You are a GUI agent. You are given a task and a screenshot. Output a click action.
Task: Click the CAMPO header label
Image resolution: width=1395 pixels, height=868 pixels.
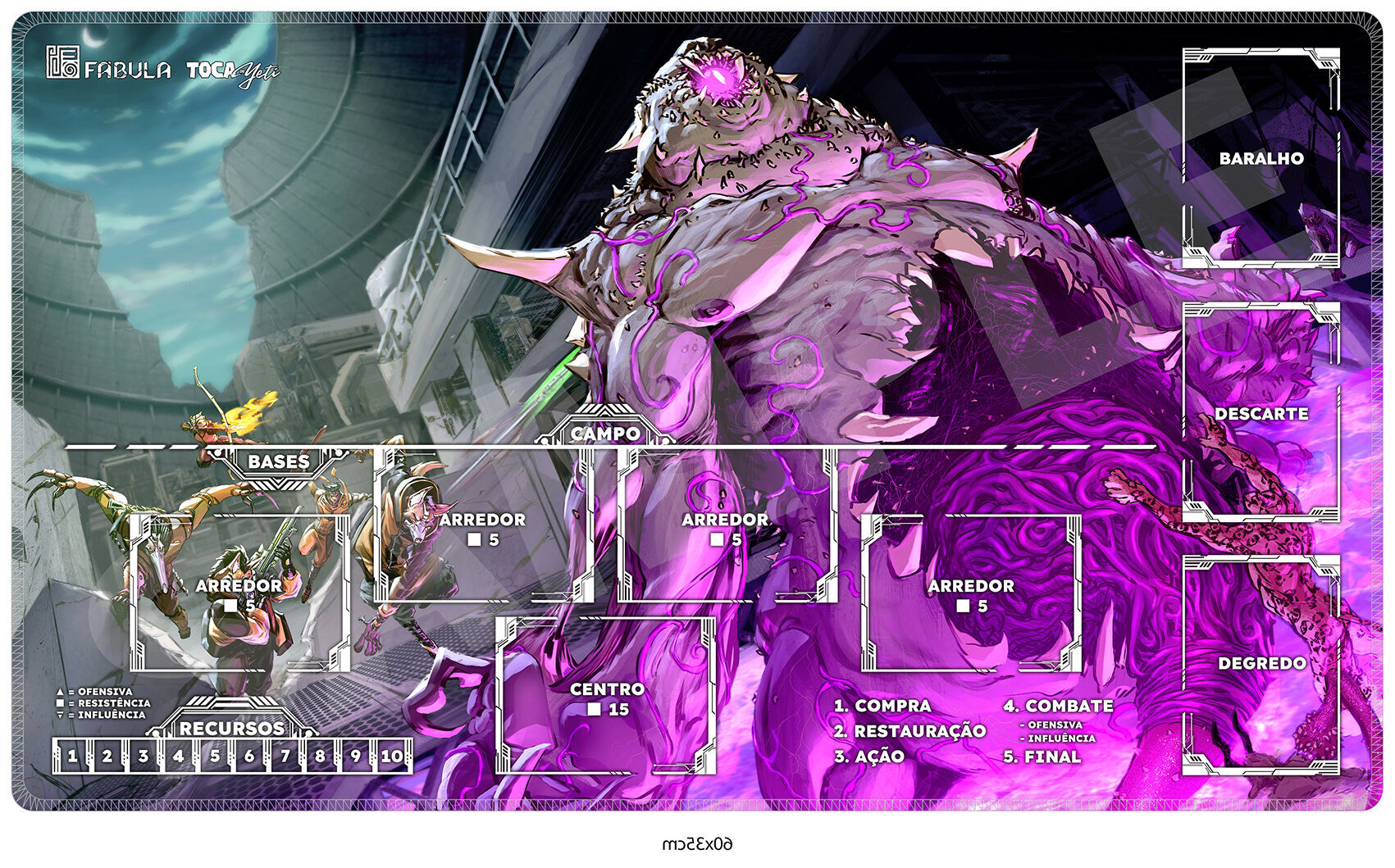click(x=605, y=434)
